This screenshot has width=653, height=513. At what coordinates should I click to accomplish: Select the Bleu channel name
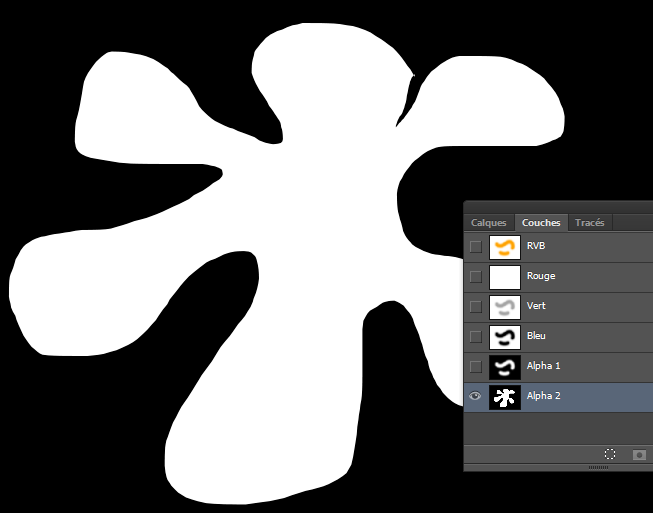(536, 336)
